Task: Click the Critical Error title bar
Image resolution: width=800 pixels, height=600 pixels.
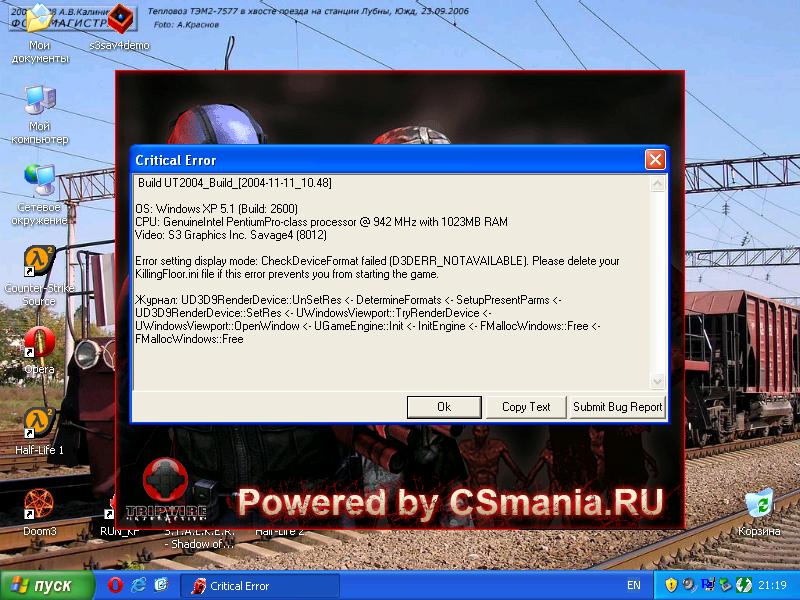Action: (388, 160)
